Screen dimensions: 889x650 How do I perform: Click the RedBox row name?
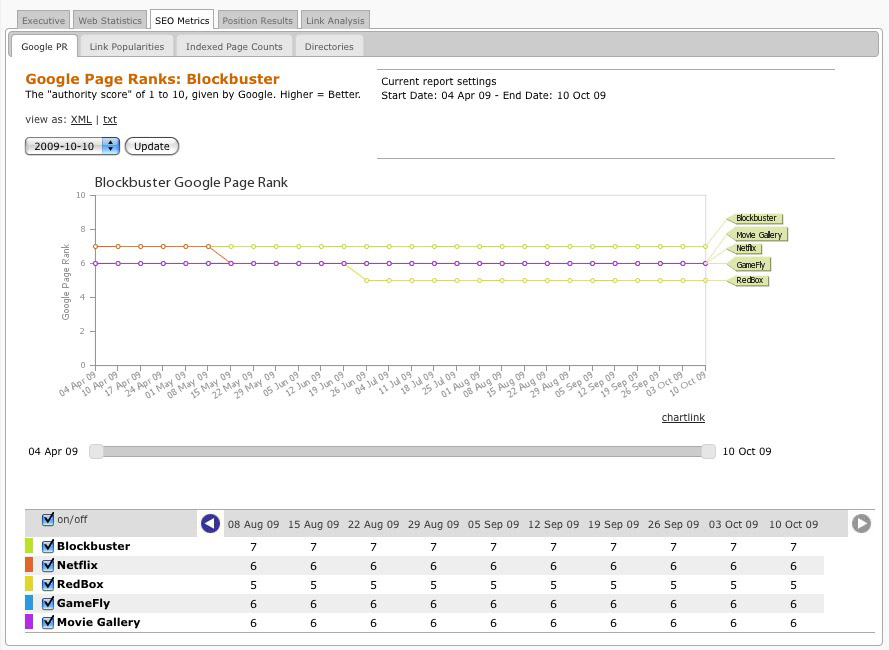pyautogui.click(x=80, y=584)
